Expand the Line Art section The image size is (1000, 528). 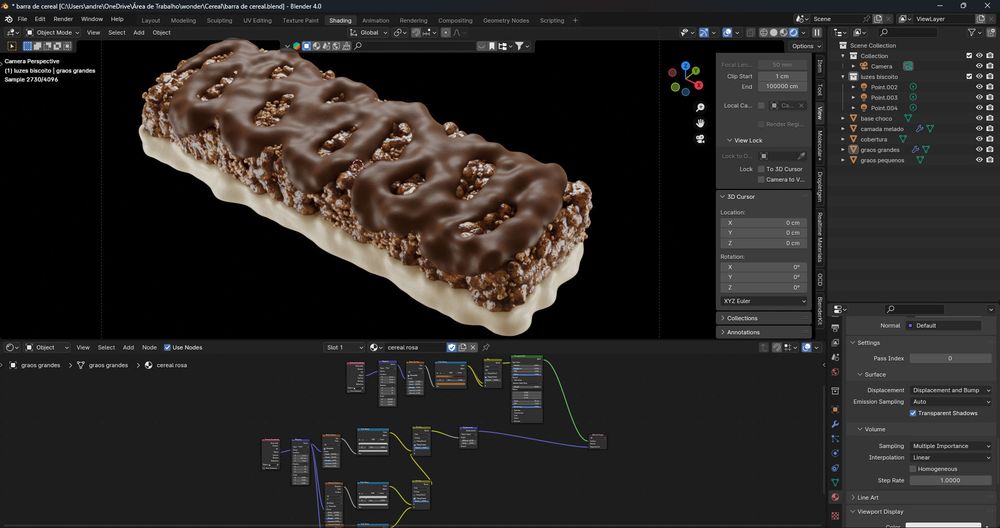867,497
